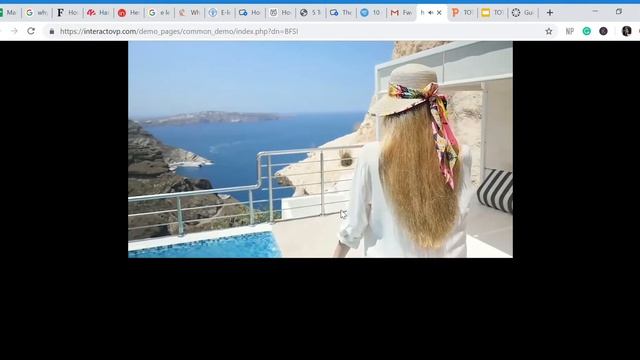Screen dimensions: 640x360
Task: Close the active interactovp tab
Action: point(439,13)
